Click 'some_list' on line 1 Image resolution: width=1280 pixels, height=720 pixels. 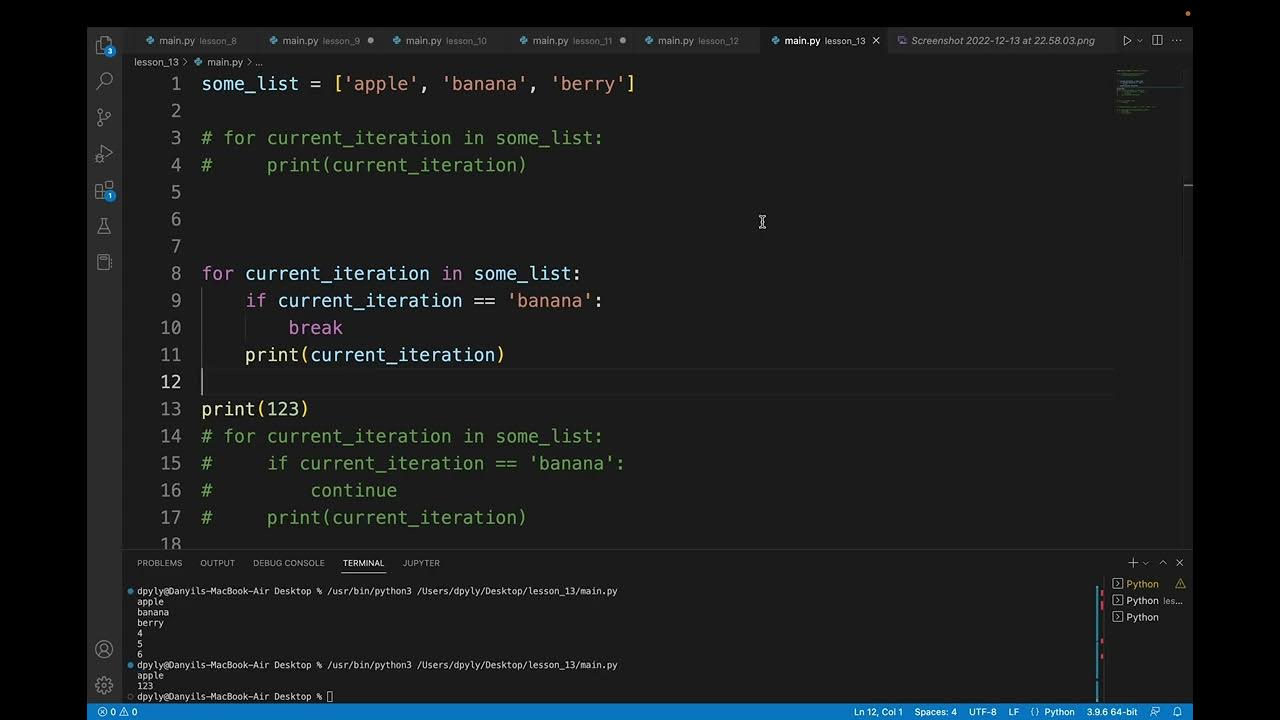point(250,84)
